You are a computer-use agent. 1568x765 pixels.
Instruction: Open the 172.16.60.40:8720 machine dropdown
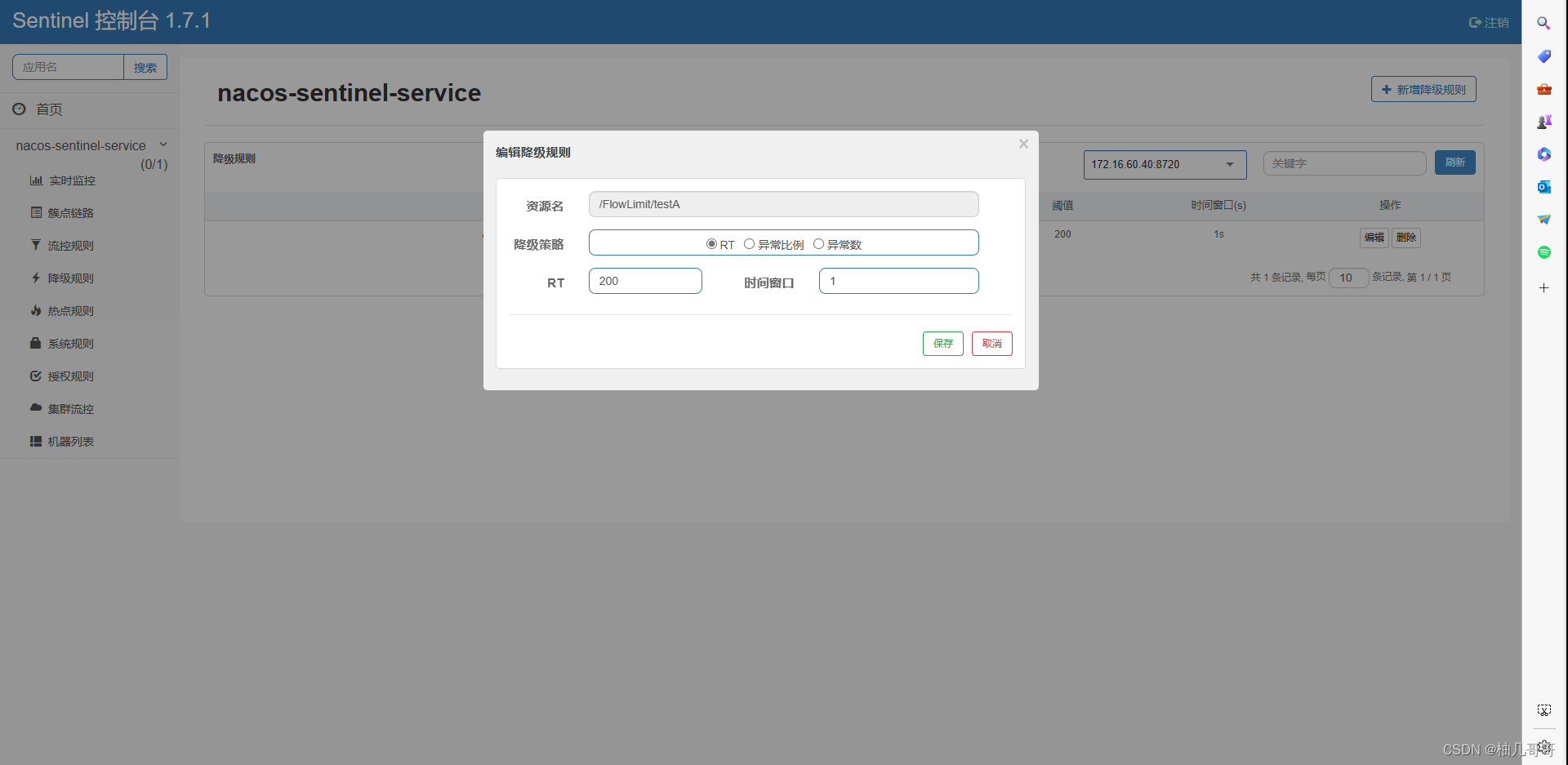1165,164
